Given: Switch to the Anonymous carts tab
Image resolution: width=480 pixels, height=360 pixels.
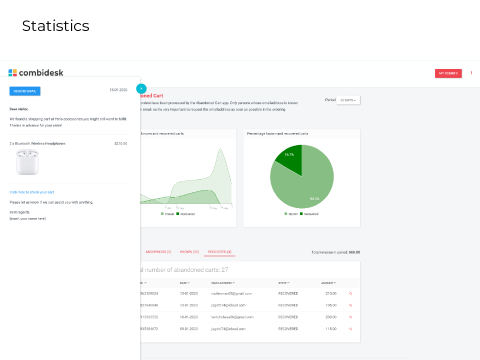Looking at the screenshot, I should pos(158,252).
